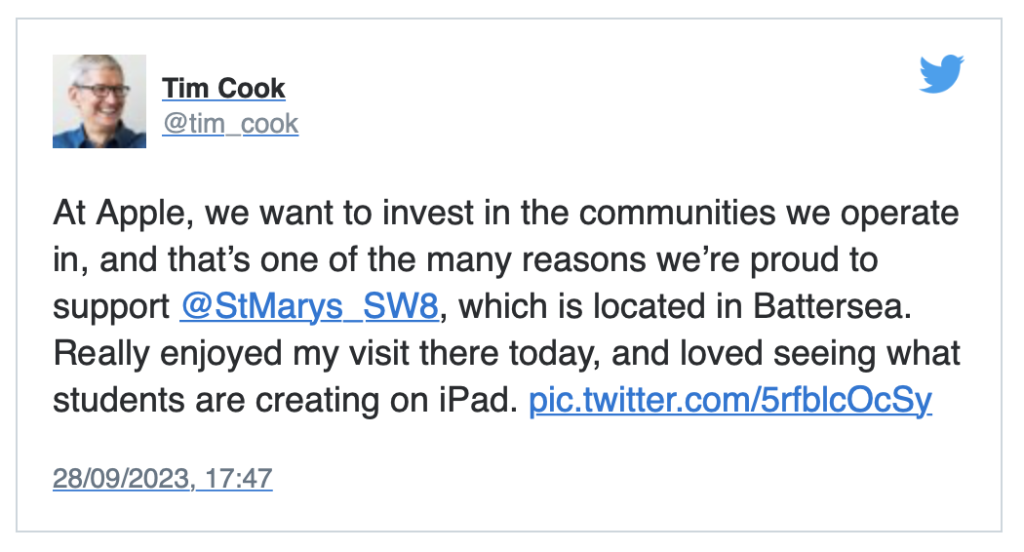Viewport: 1024px width, 552px height.
Task: Open the @StMarys_SW8 mention
Action: click(x=310, y=306)
